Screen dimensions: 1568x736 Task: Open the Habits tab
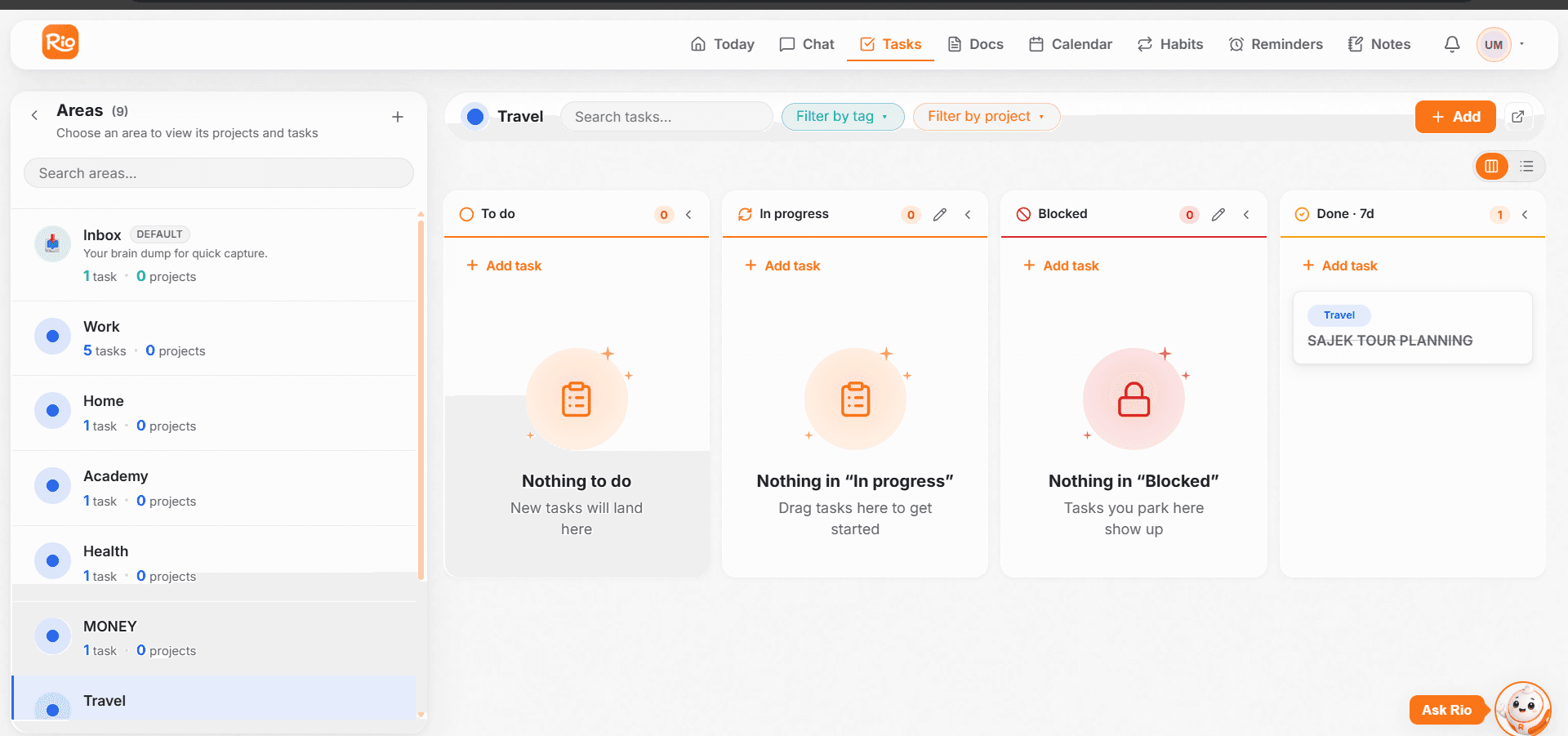click(x=1170, y=44)
